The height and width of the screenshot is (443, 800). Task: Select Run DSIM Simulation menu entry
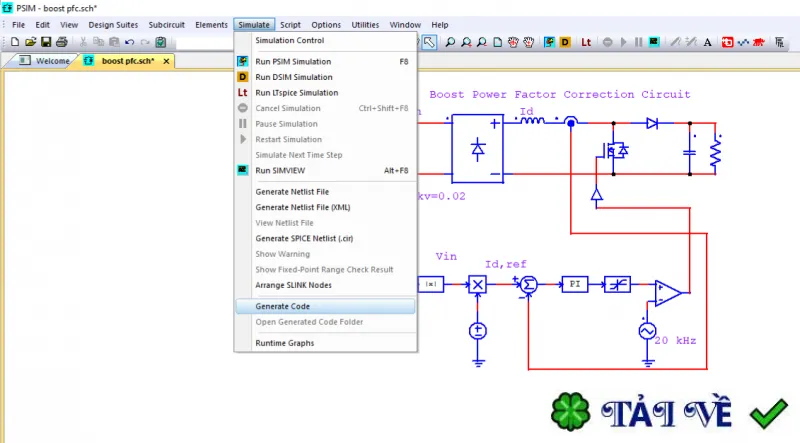pos(326,77)
